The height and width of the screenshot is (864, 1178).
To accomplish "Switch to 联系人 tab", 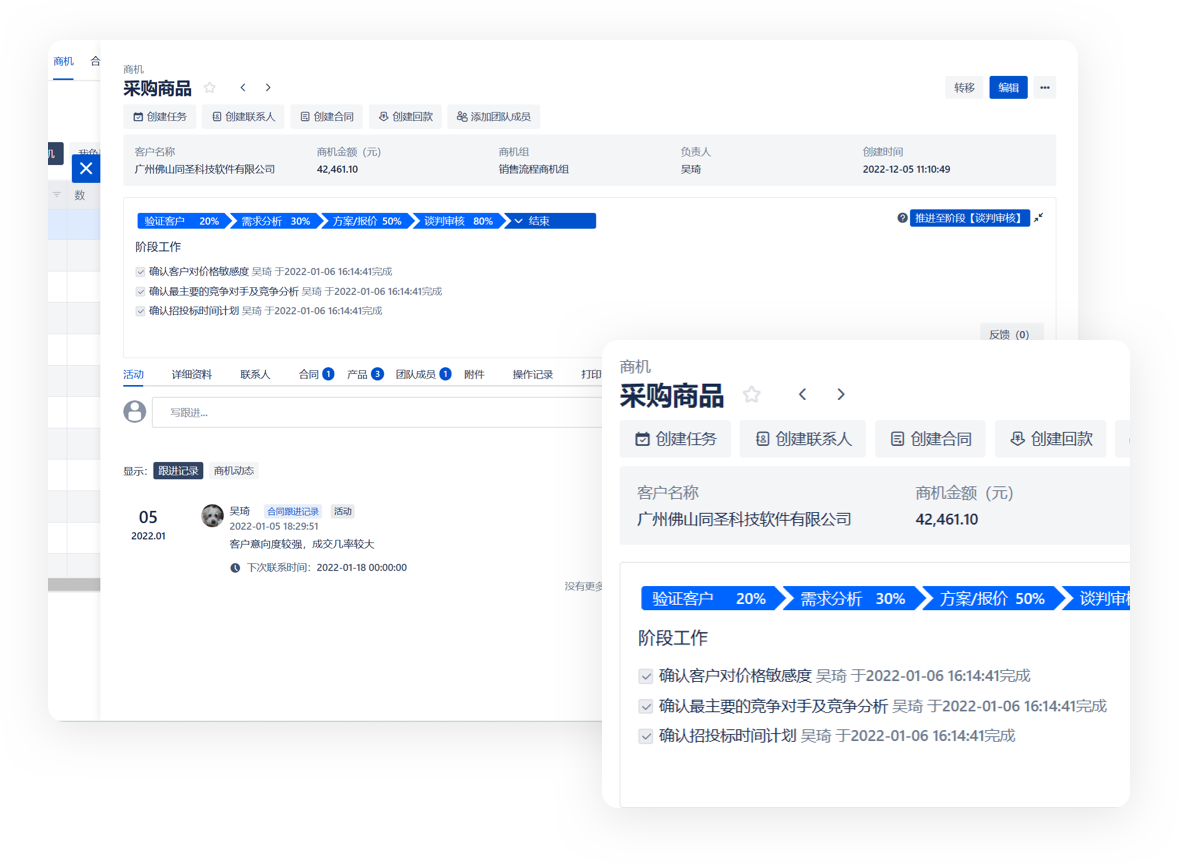I will click(x=255, y=374).
